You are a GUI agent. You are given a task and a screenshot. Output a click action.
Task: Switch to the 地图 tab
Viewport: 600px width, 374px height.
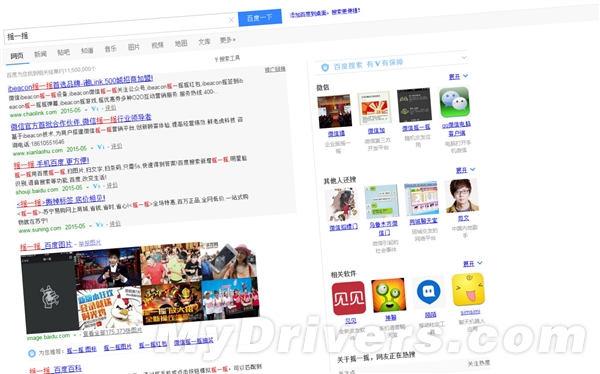(x=181, y=43)
